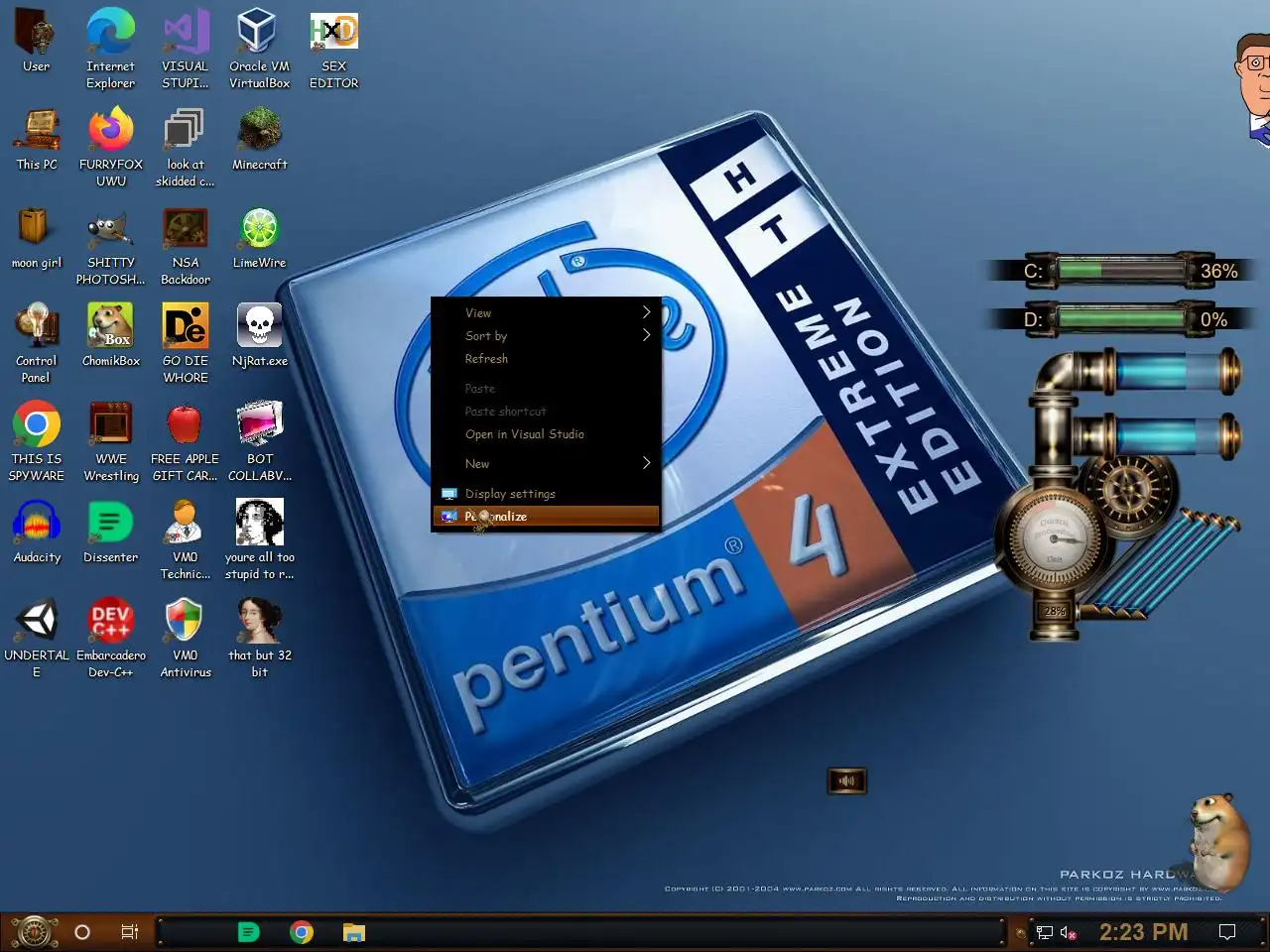The height and width of the screenshot is (952, 1270).
Task: Launch the GIMP icon labeled SHITTY PHOTOSH...
Action: (111, 246)
